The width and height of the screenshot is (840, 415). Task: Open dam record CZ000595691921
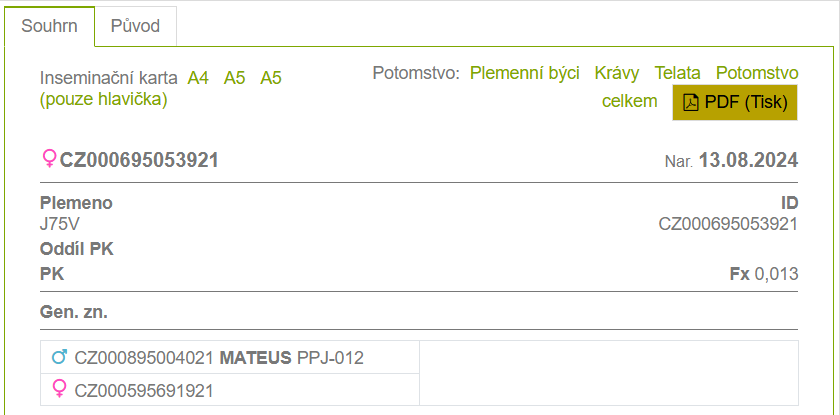point(144,390)
